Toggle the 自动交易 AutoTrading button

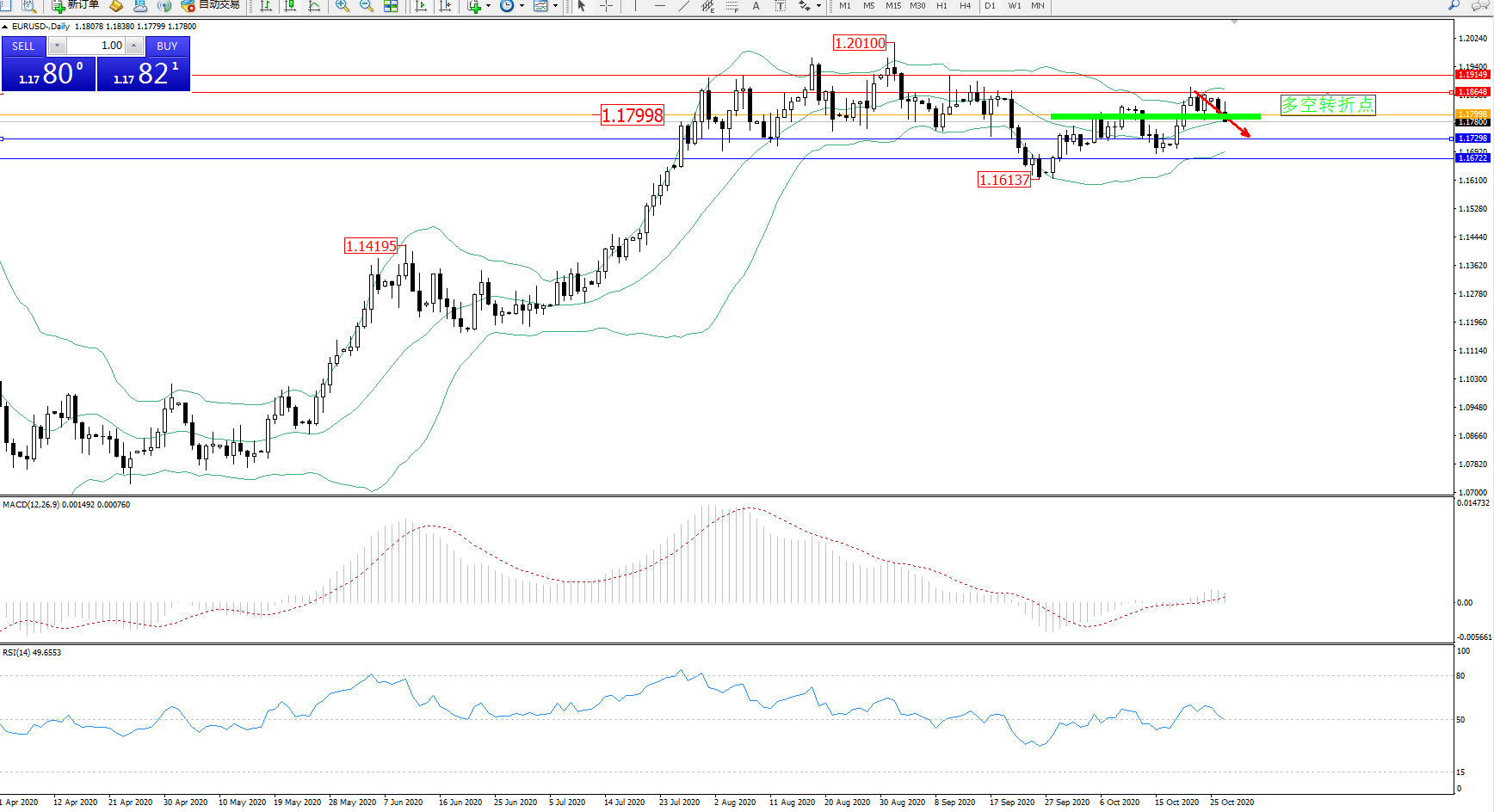point(211,6)
